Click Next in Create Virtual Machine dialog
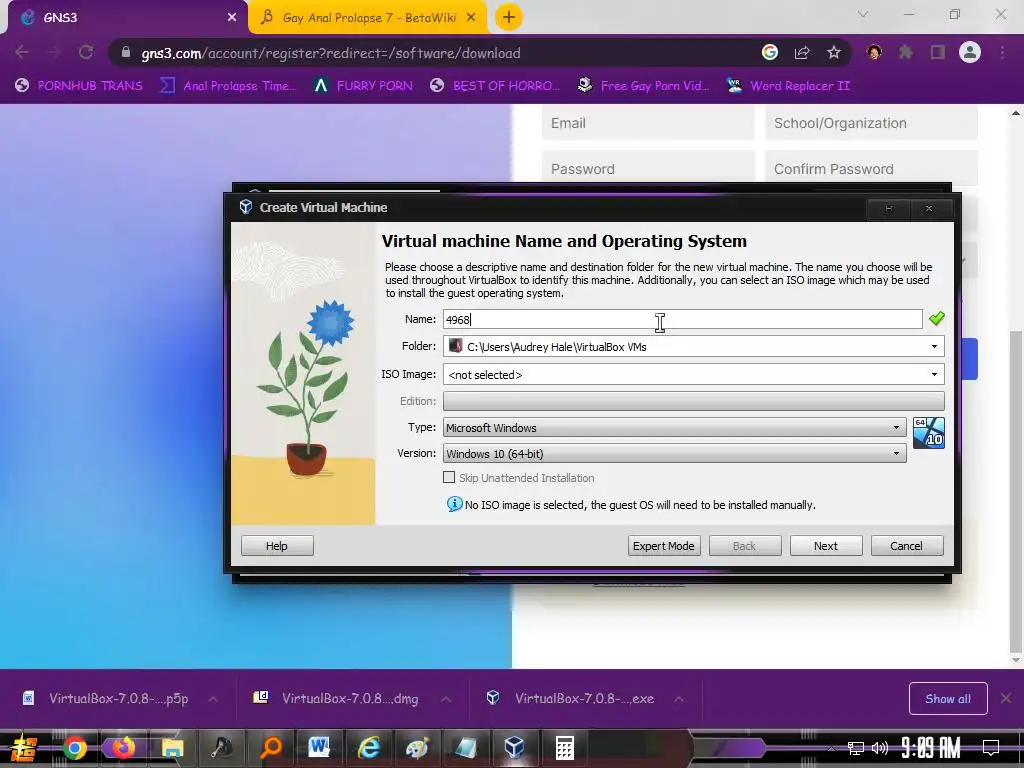Screen dimensions: 1024x768 pyautogui.click(x=825, y=546)
